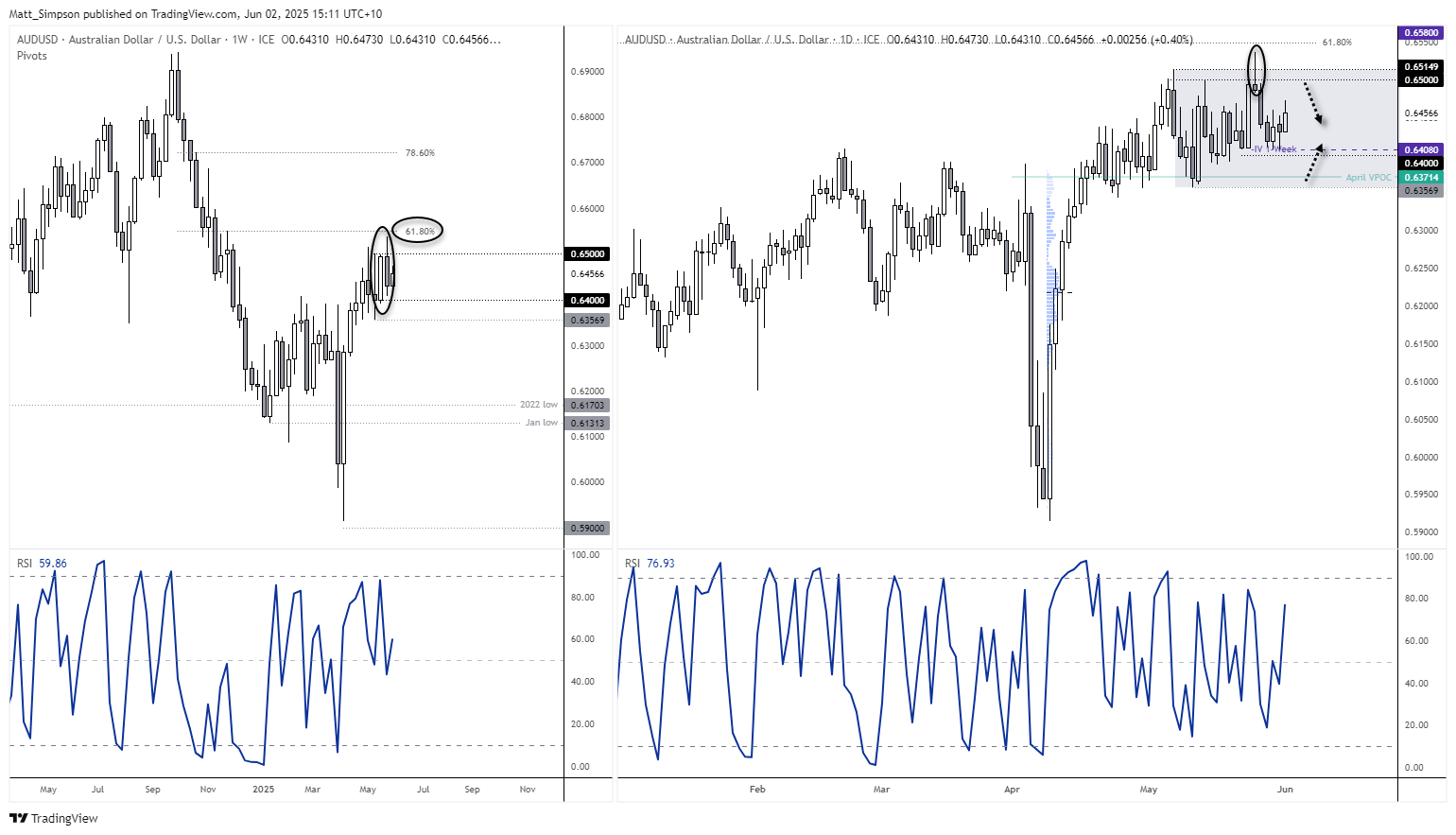The height and width of the screenshot is (835, 1456).
Task: Toggle the 0.64000 price level flag
Action: [589, 300]
